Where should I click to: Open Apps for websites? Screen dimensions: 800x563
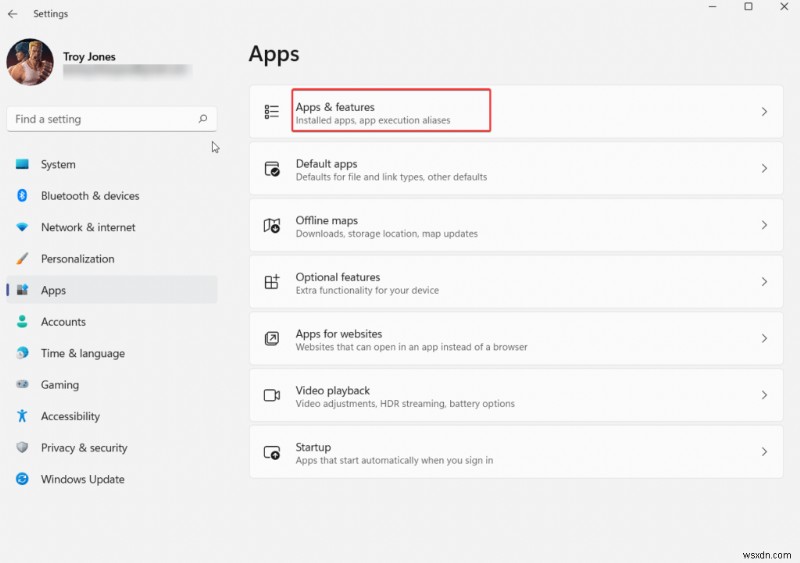516,338
